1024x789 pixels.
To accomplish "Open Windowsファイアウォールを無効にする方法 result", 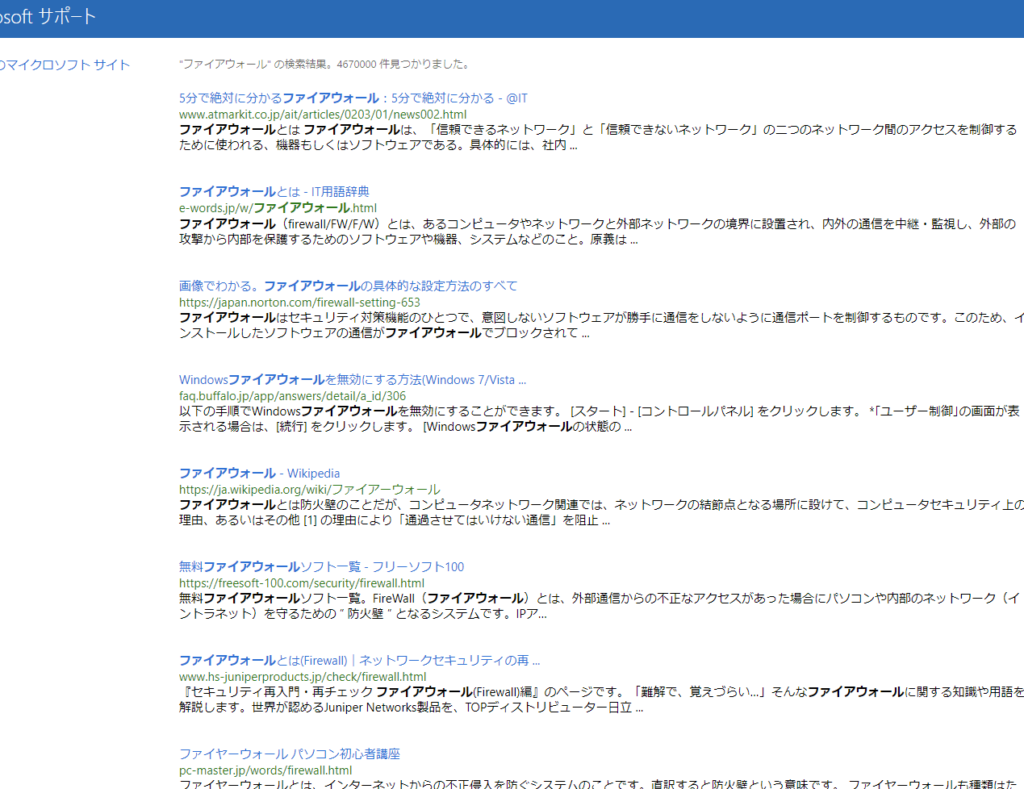I will coord(352,380).
